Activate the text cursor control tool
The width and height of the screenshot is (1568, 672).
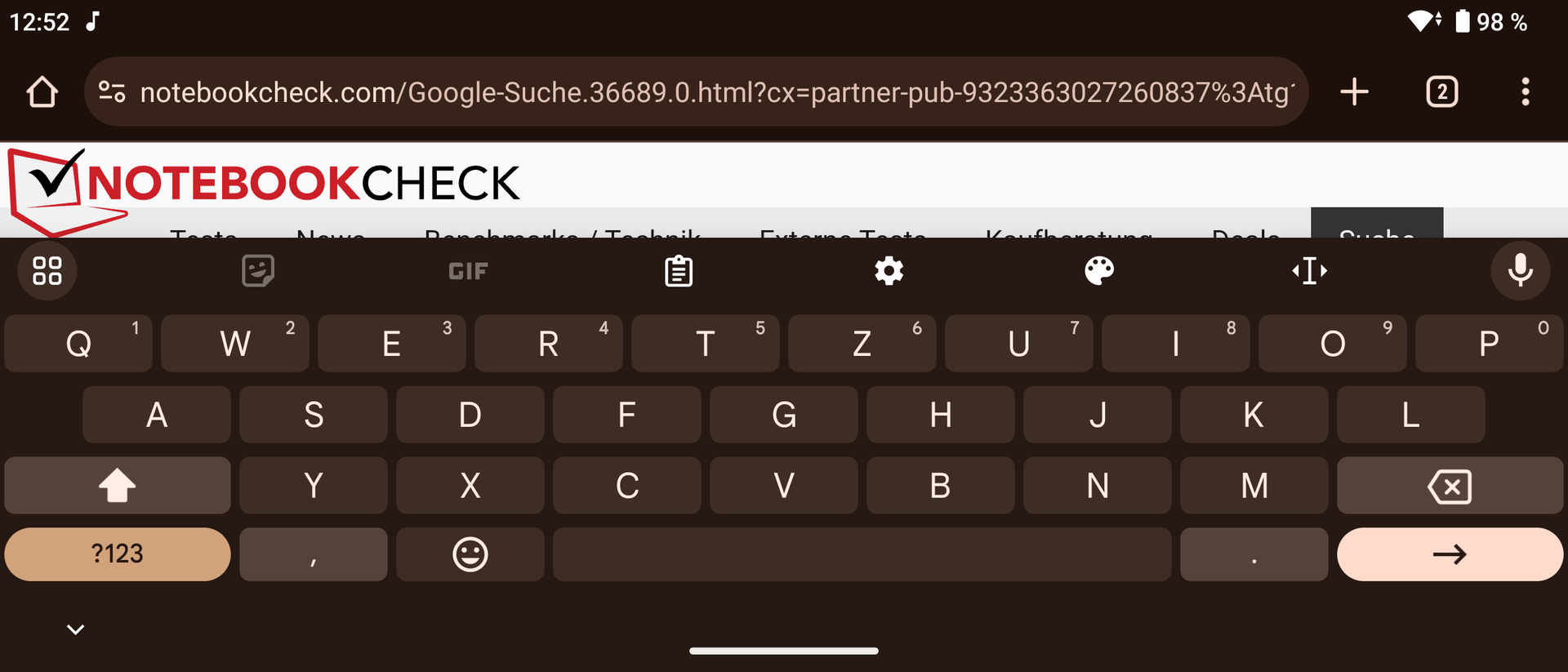1309,271
